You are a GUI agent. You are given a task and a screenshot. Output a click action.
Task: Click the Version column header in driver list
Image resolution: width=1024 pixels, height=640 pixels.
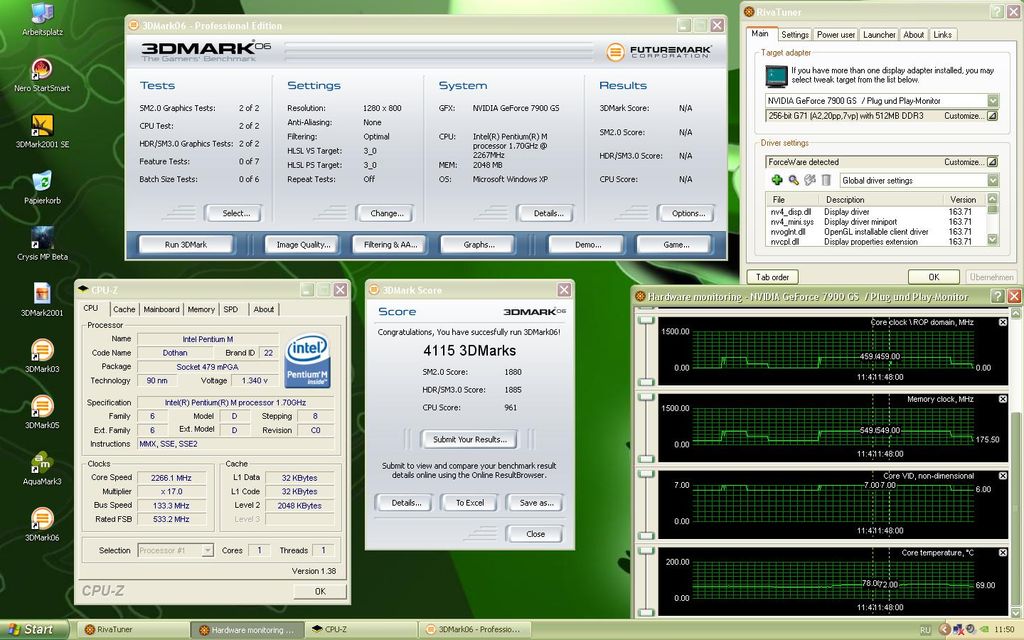click(x=965, y=199)
